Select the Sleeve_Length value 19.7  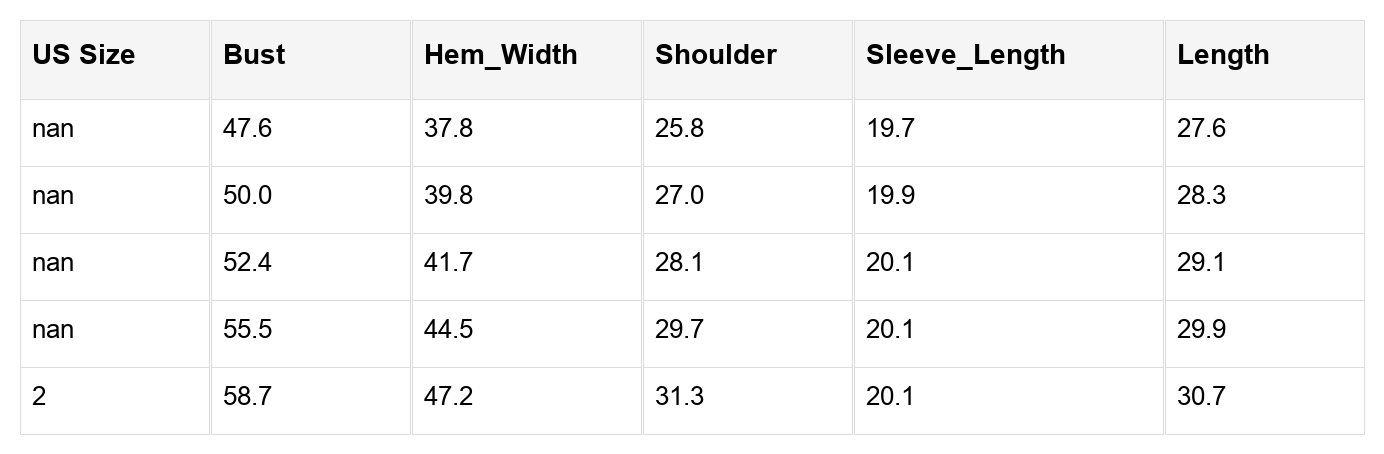click(890, 129)
